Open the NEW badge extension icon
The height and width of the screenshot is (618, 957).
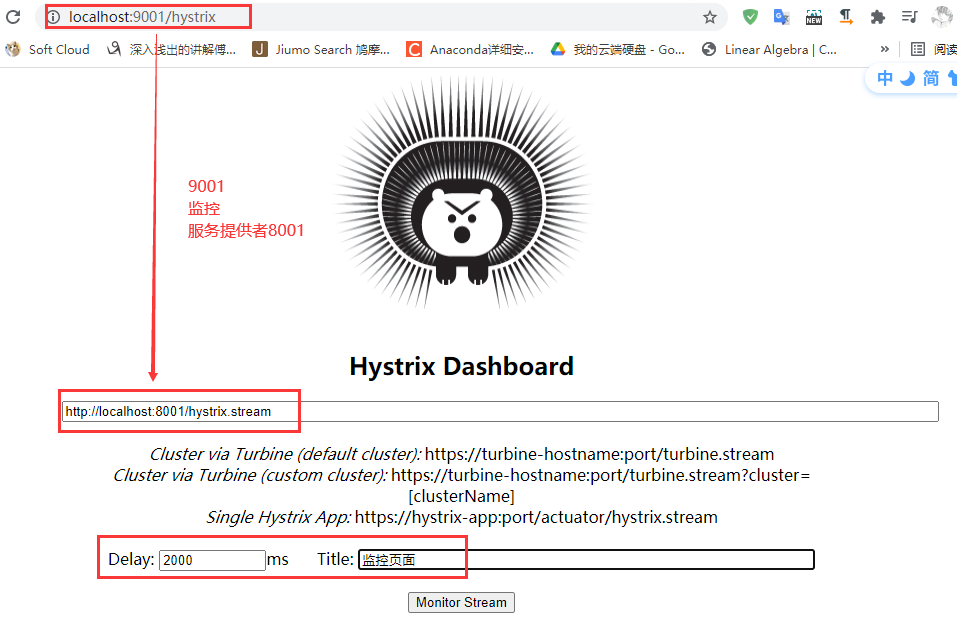tap(814, 17)
